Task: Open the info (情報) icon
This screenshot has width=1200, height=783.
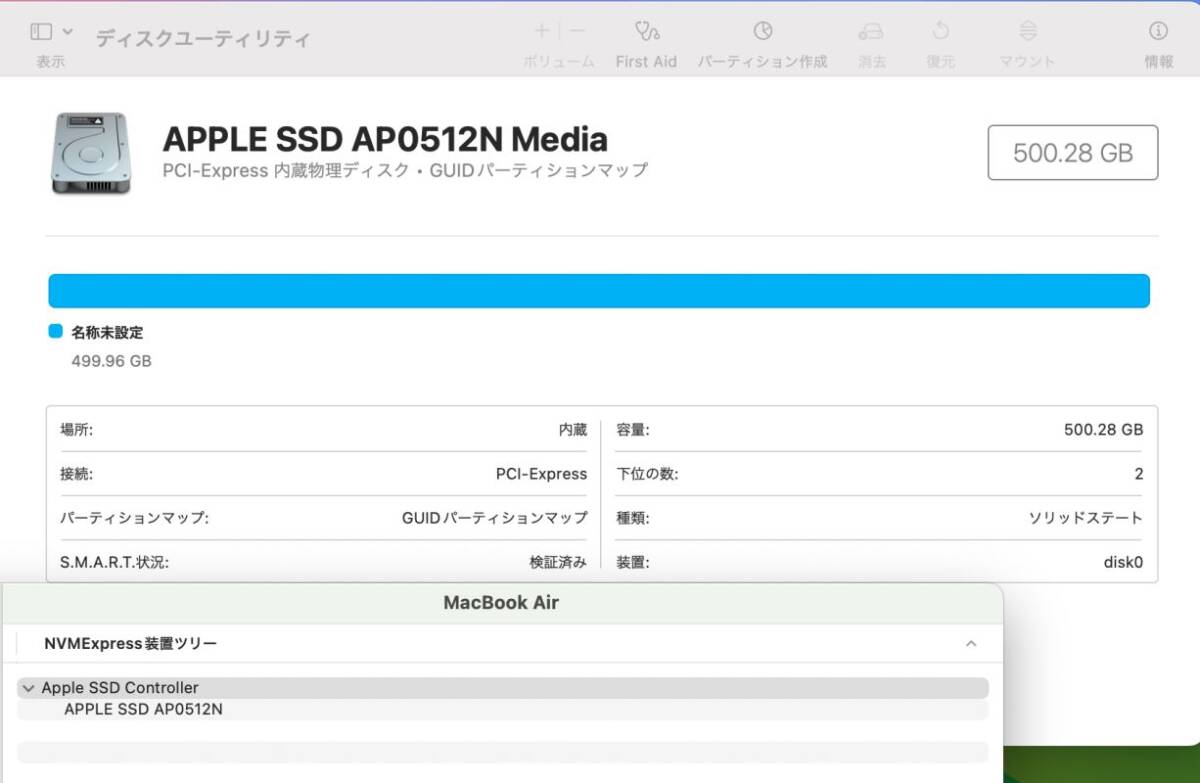Action: 1158,31
